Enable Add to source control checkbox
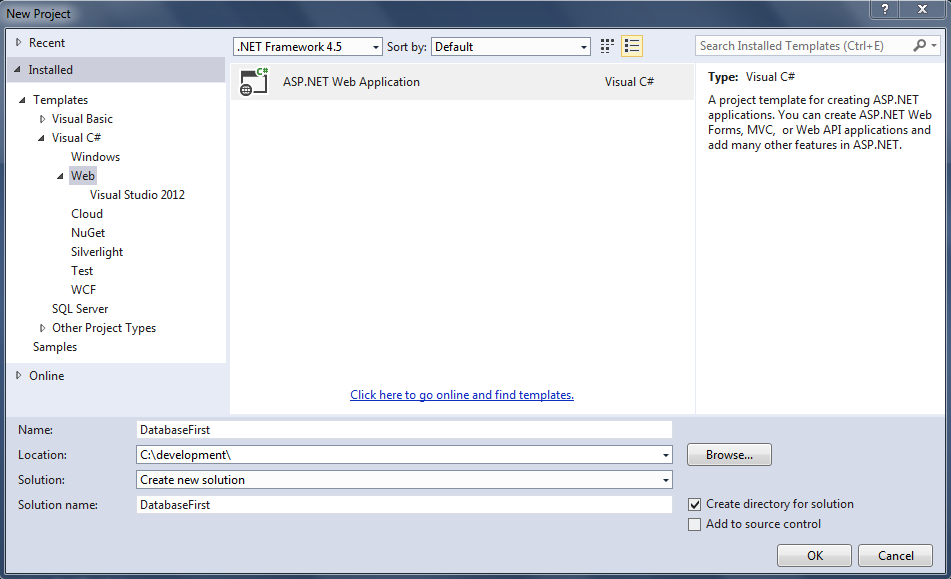The width and height of the screenshot is (951, 579). (x=694, y=524)
